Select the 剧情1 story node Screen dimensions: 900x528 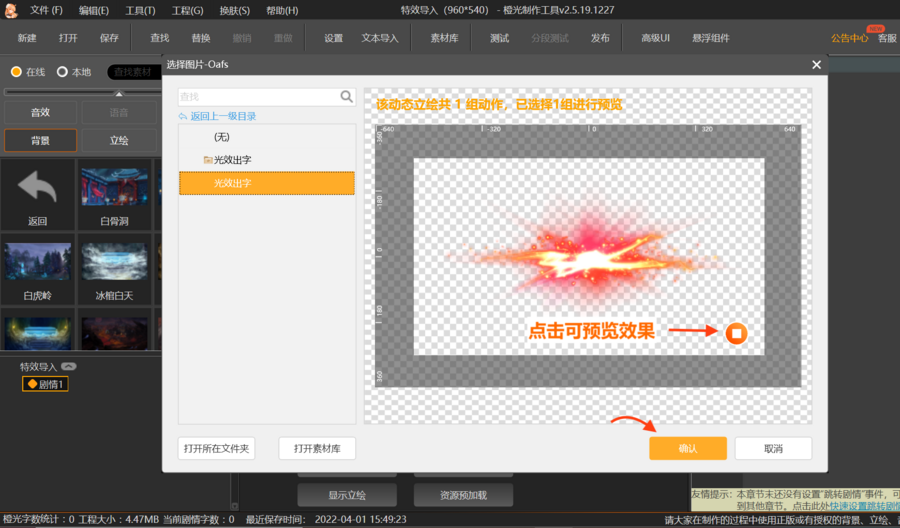pyautogui.click(x=46, y=384)
